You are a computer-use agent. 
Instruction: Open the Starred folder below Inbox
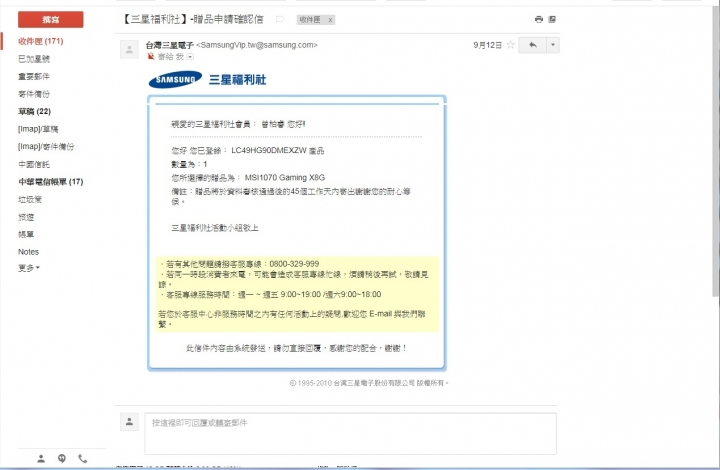coord(34,59)
